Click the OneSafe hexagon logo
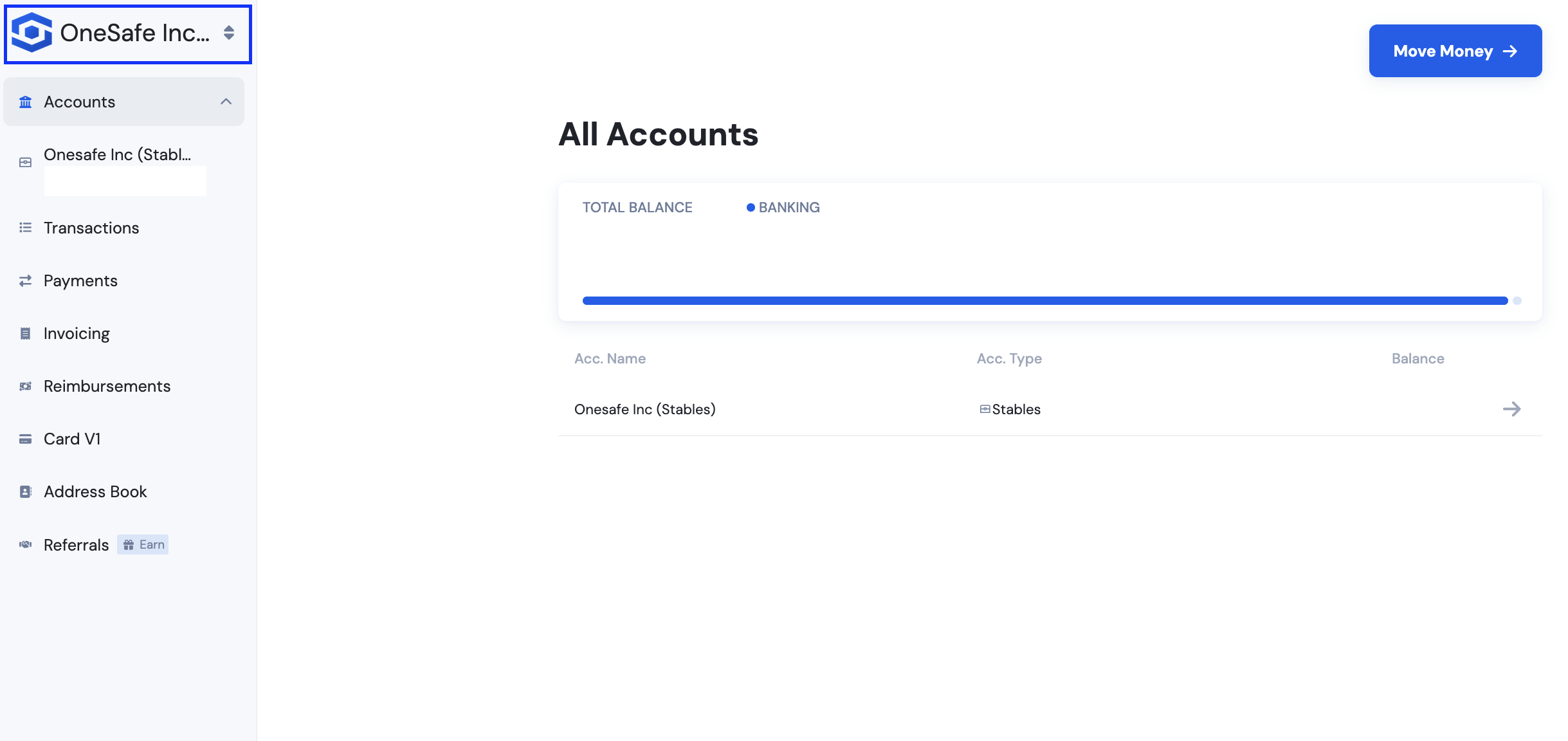Viewport: 1568px width, 741px height. click(x=32, y=33)
